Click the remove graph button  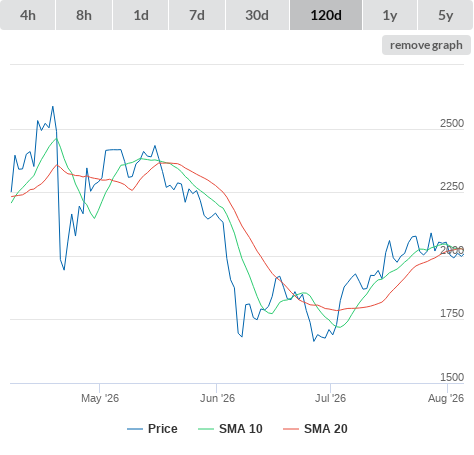pos(426,45)
